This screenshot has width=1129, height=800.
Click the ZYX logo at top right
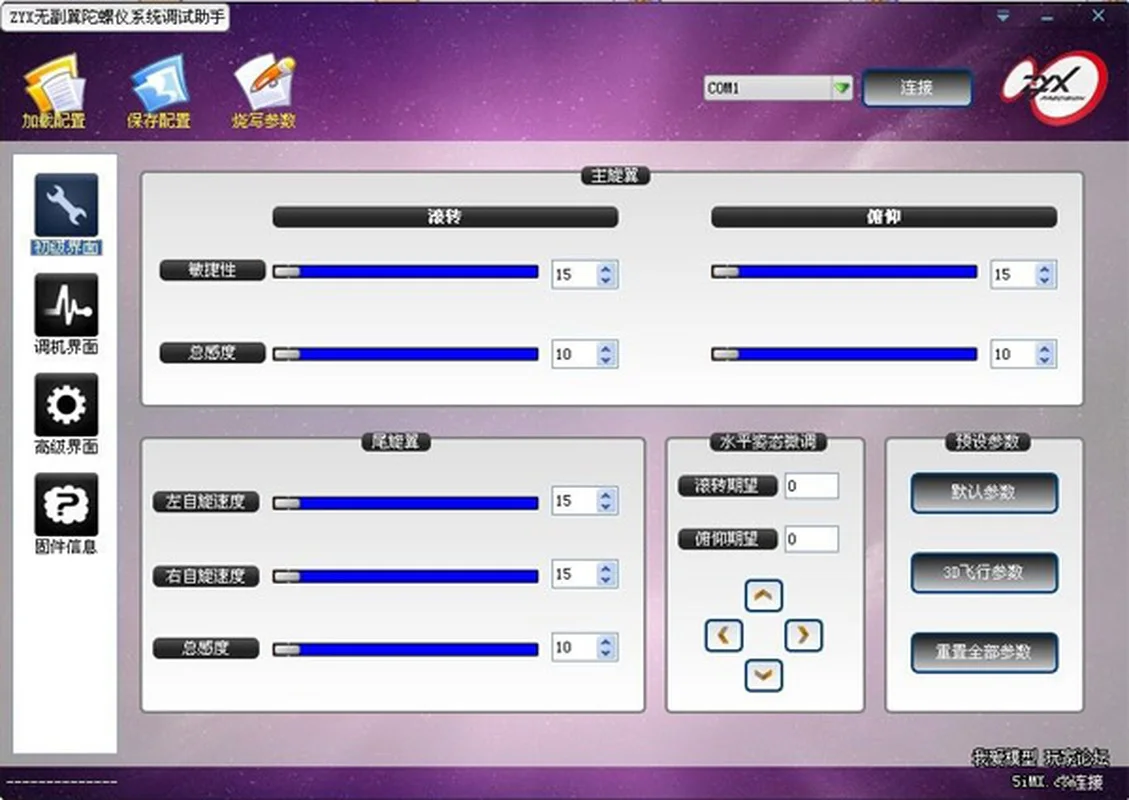click(x=1054, y=88)
